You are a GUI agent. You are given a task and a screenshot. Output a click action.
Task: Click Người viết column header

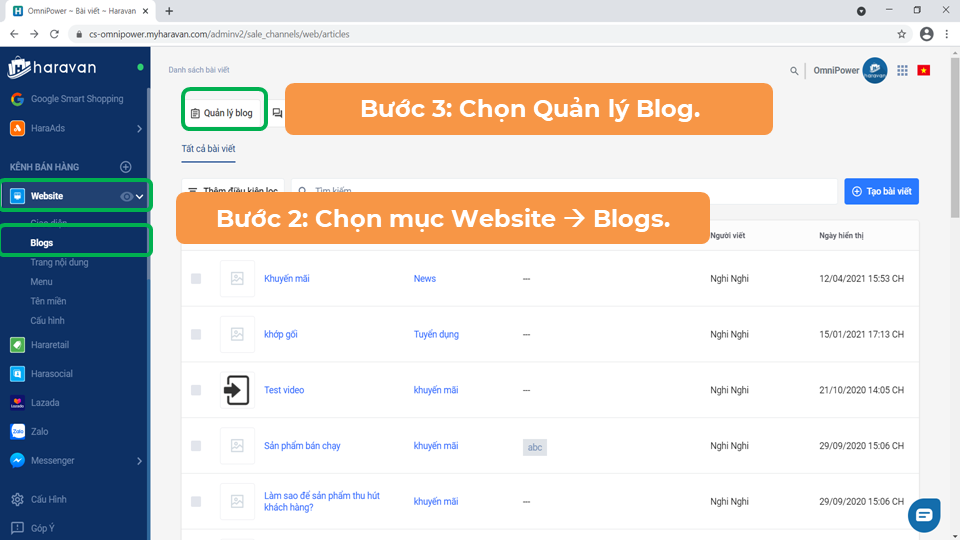click(727, 236)
